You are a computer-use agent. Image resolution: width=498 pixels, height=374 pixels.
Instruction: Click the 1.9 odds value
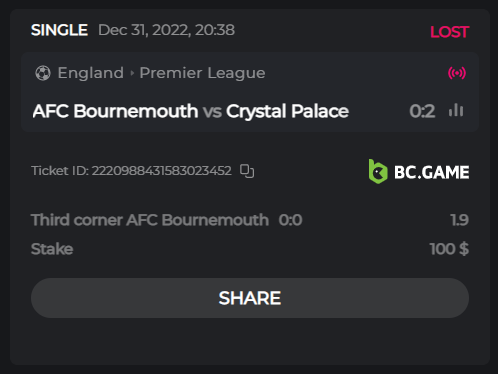[459, 220]
